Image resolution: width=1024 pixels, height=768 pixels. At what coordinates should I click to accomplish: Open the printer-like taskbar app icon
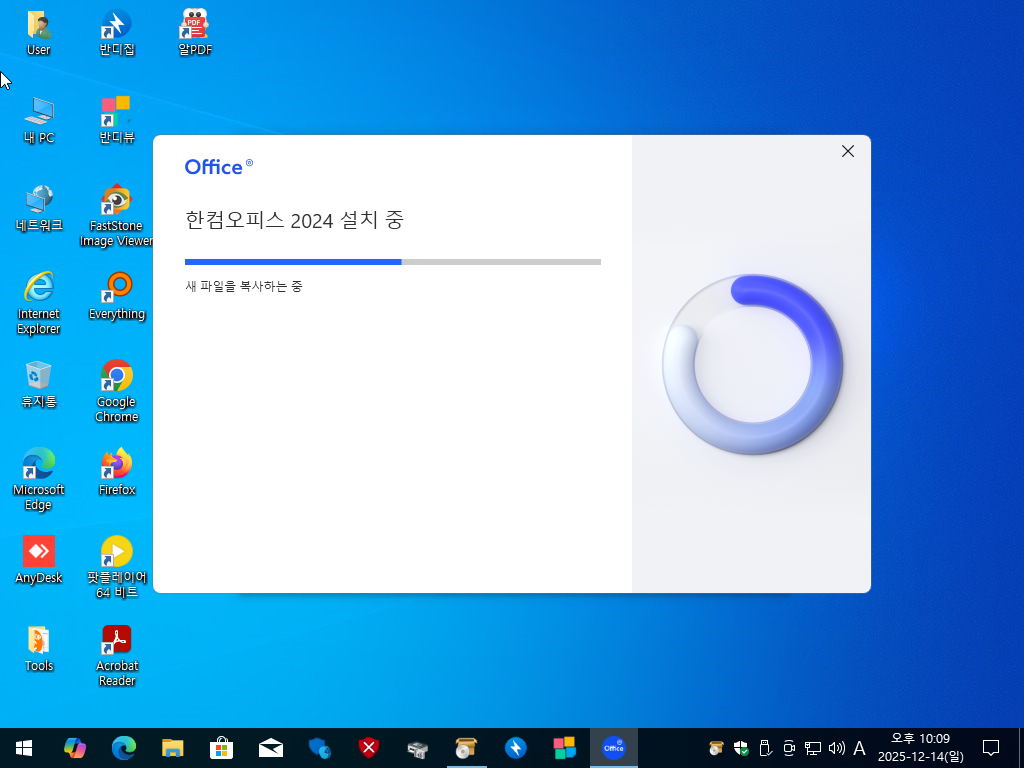coord(417,748)
